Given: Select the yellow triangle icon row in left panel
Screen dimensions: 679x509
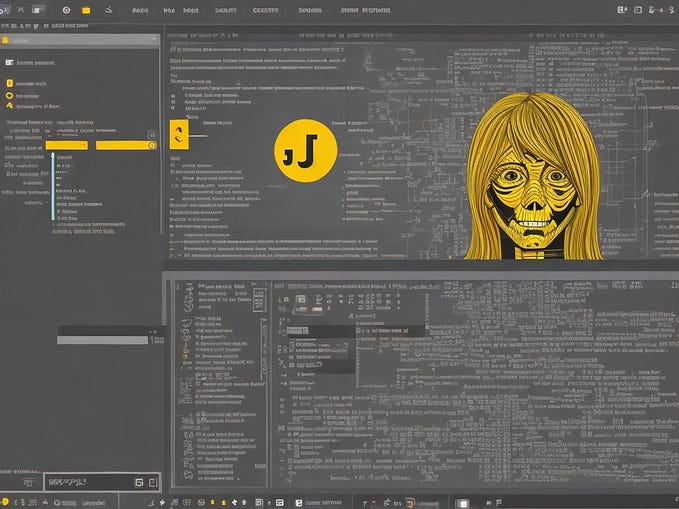Looking at the screenshot, I should coord(32,106).
